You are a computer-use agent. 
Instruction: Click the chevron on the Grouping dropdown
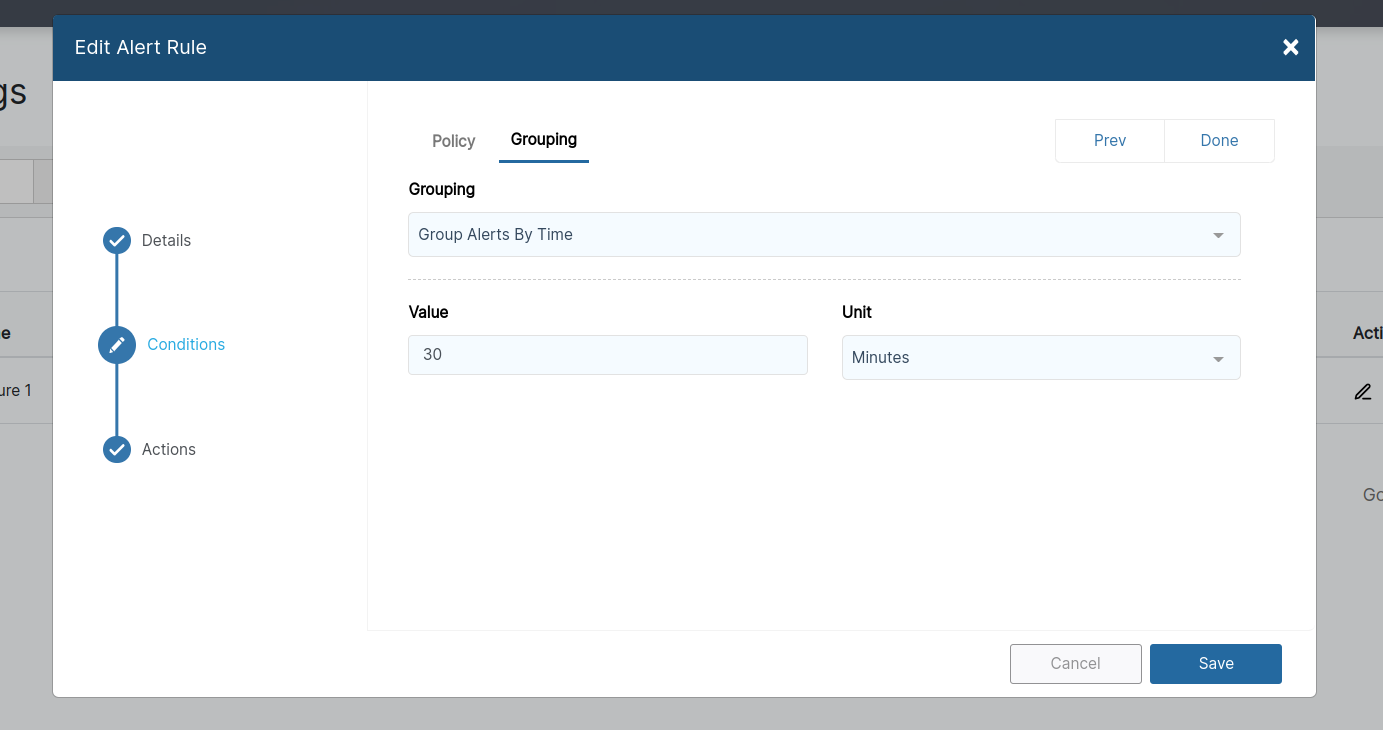point(1218,234)
